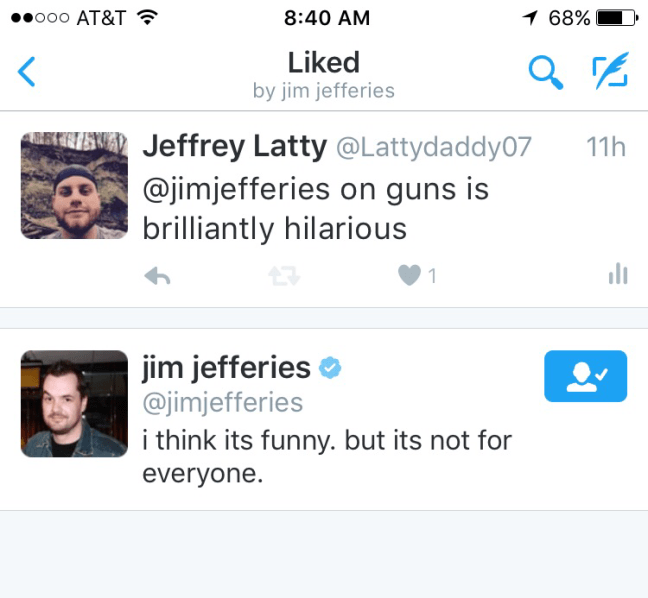Tap the blue verified badge
Image resolution: width=648 pixels, height=598 pixels.
[x=330, y=367]
